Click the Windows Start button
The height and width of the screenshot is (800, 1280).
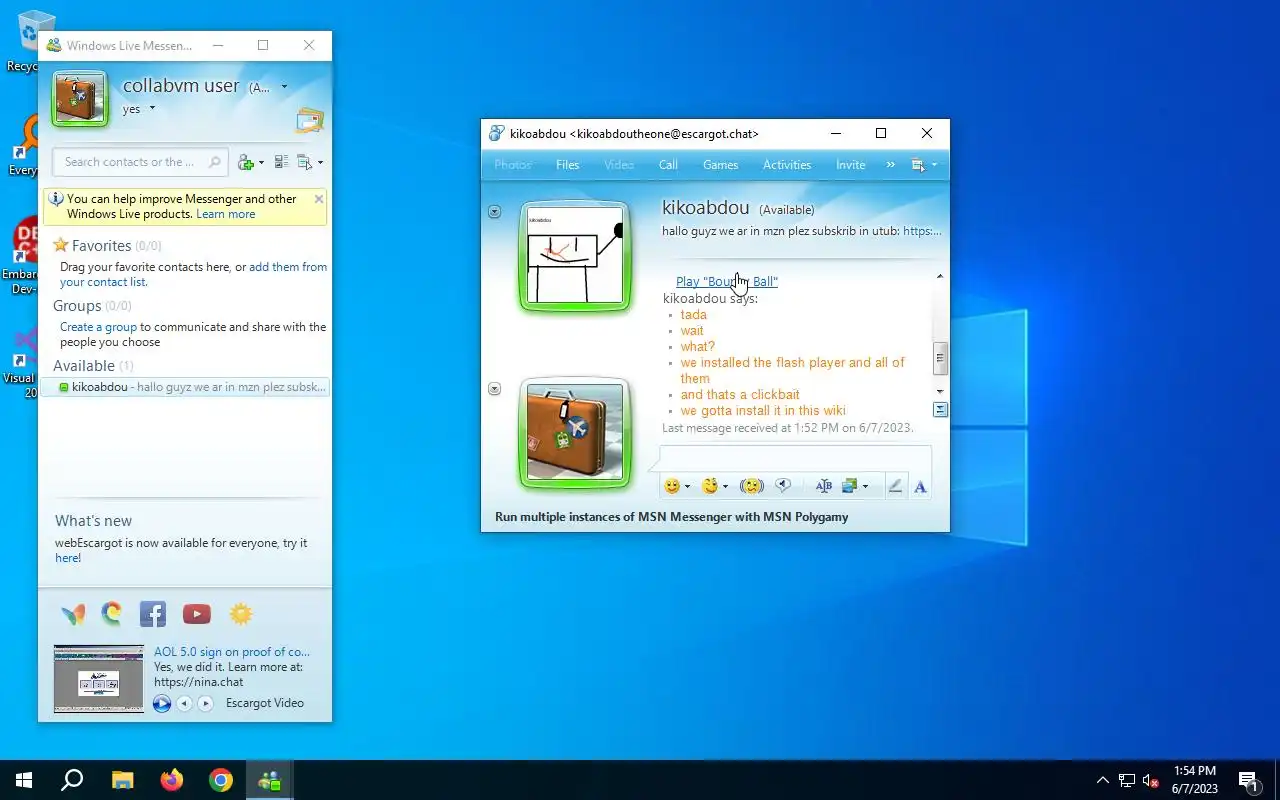(24, 780)
